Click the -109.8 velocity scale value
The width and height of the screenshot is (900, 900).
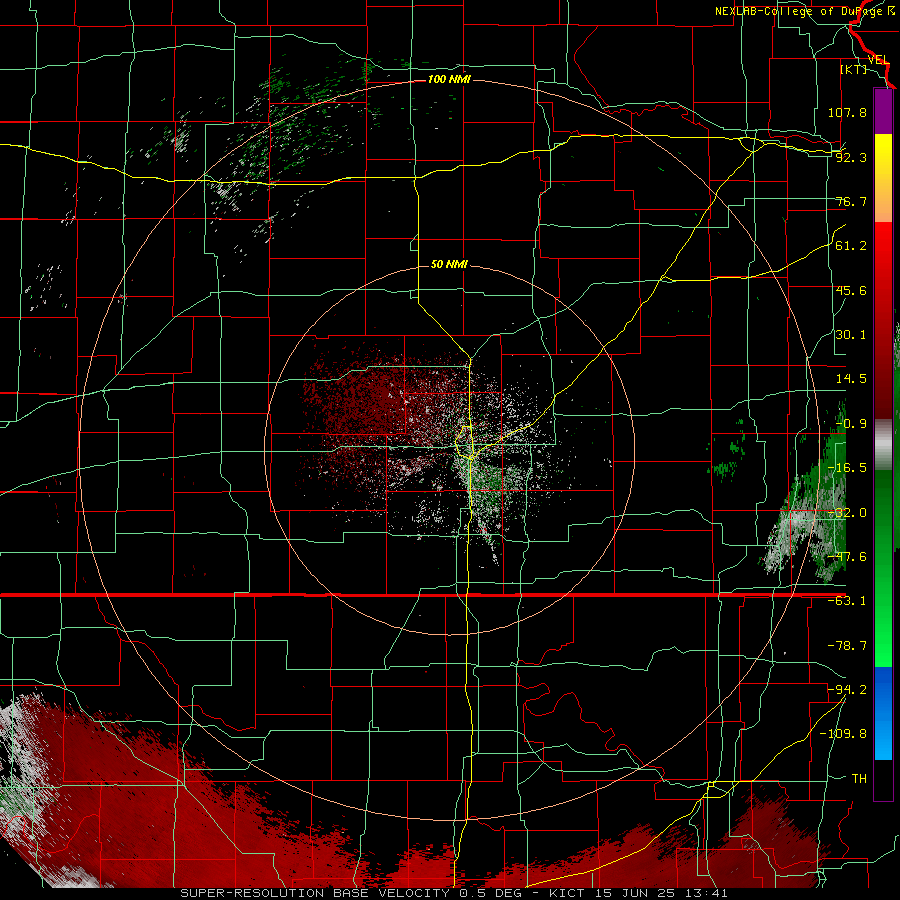click(x=843, y=734)
